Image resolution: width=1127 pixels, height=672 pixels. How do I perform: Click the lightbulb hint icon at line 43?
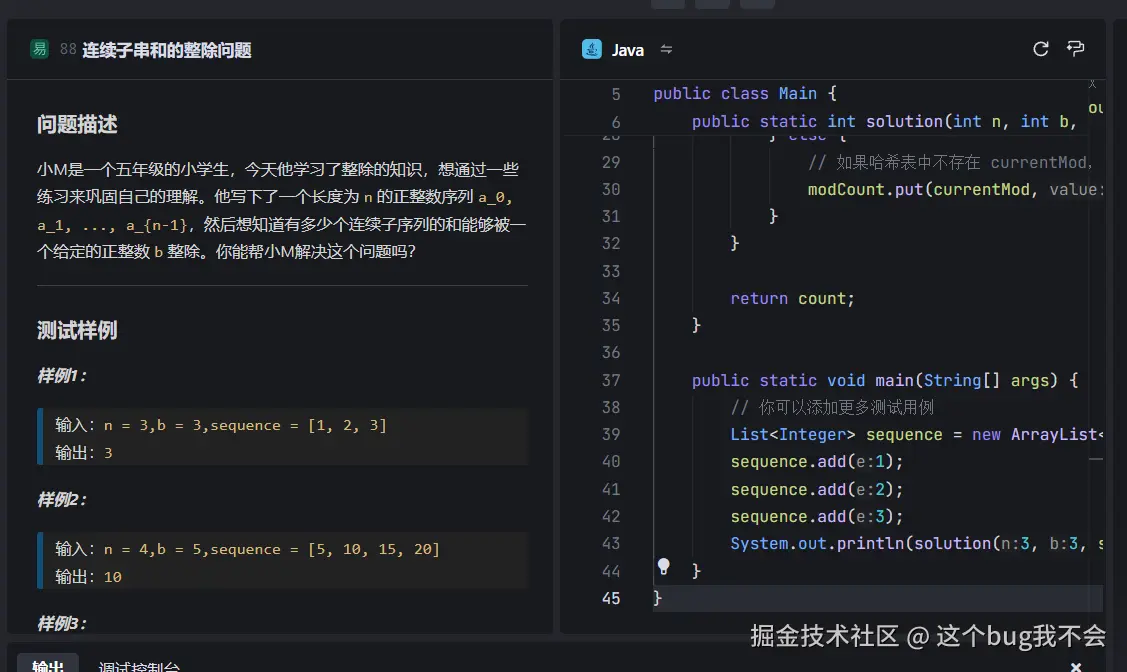pyautogui.click(x=665, y=565)
